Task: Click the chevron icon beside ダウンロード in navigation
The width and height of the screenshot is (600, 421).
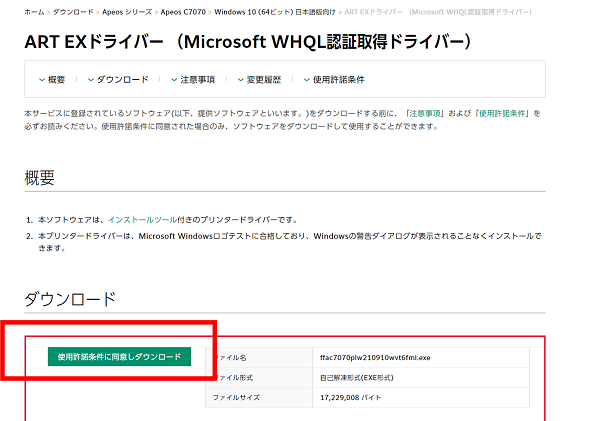Action: click(92, 79)
